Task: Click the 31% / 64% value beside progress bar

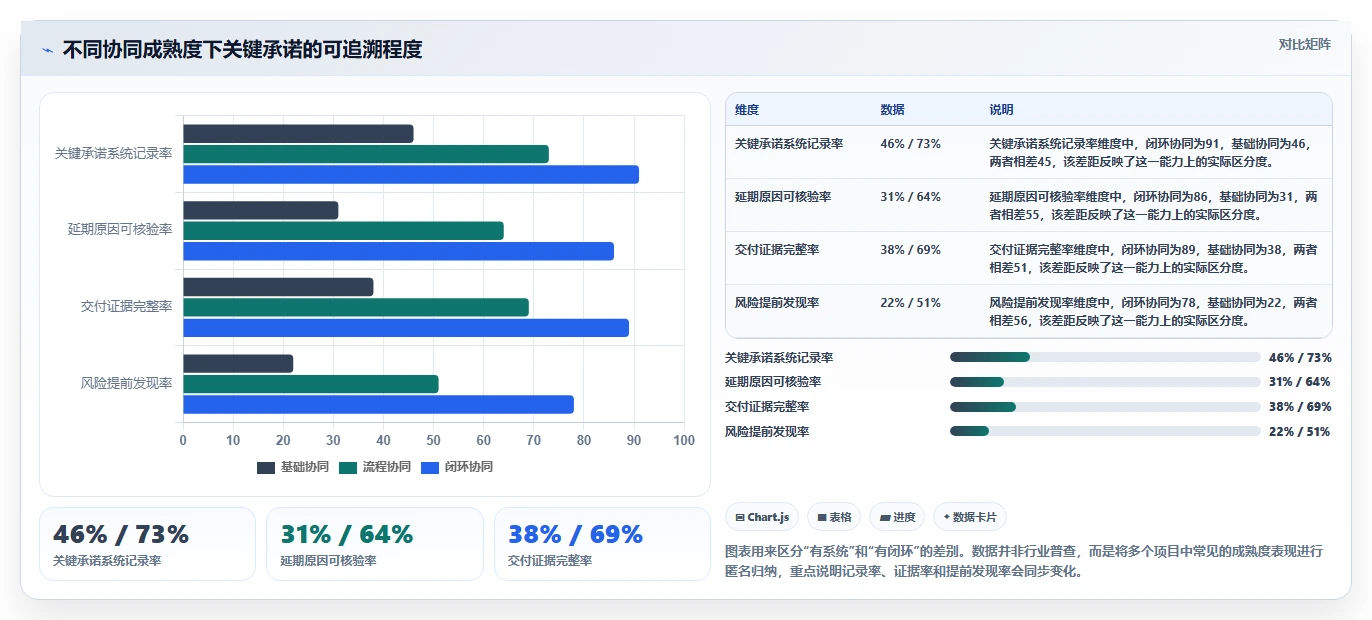Action: point(1300,382)
